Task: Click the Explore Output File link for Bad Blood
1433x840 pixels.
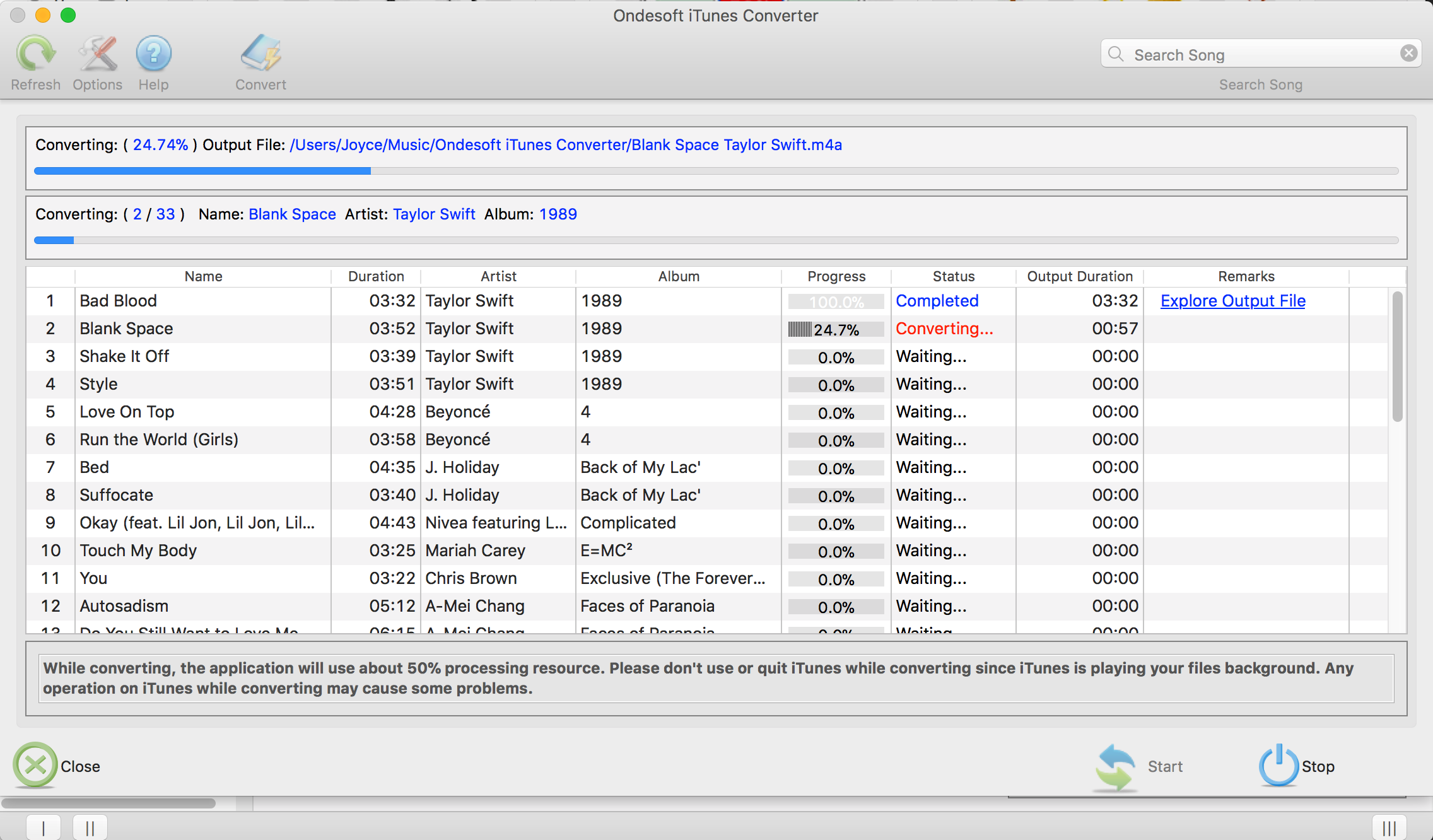Action: (1233, 299)
